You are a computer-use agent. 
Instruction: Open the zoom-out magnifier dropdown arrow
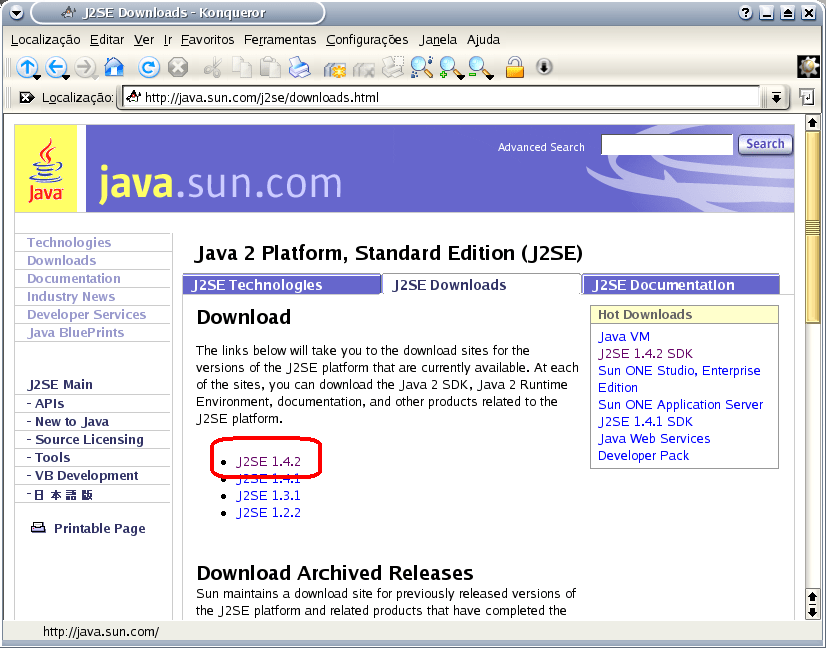490,77
